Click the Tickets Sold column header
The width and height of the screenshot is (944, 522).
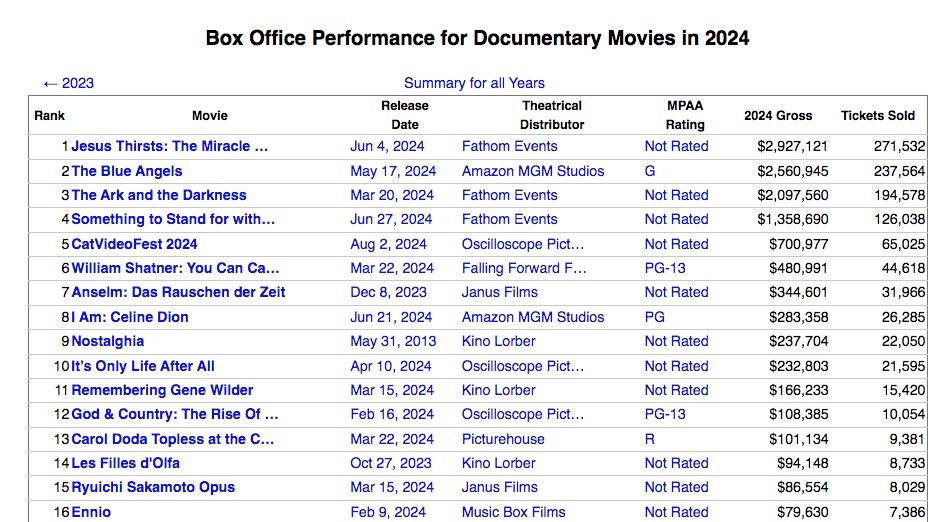877,115
